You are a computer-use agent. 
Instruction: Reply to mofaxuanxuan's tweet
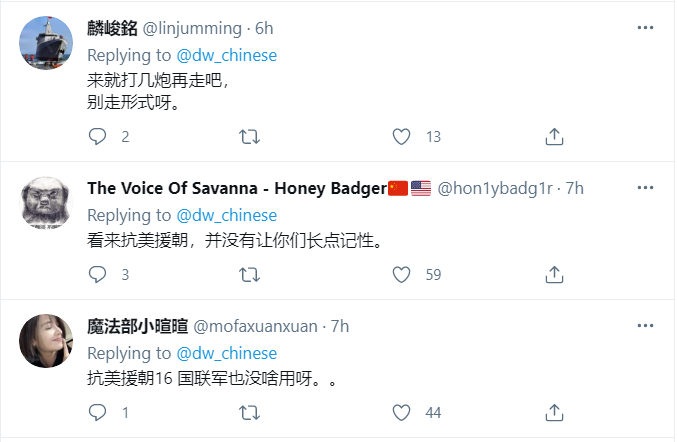click(97, 412)
